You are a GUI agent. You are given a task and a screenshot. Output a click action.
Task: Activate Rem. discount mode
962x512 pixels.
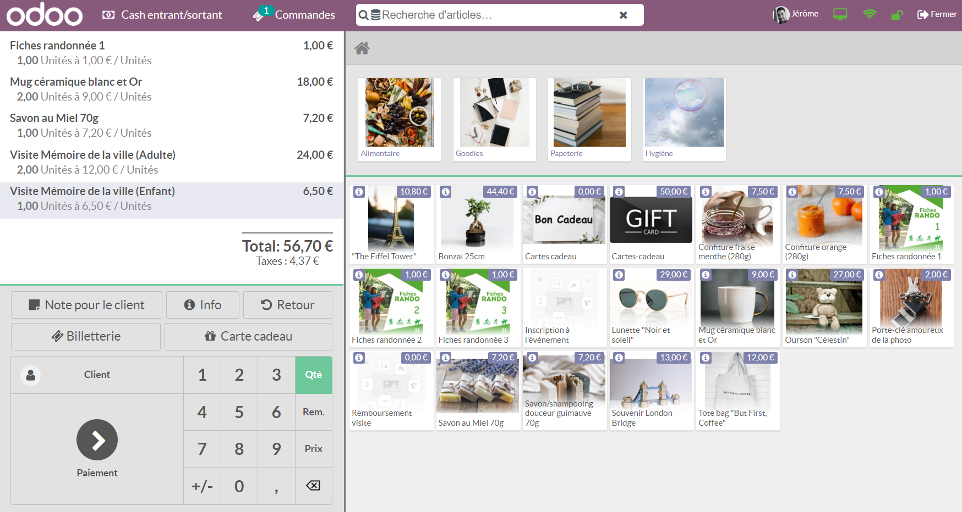(314, 412)
